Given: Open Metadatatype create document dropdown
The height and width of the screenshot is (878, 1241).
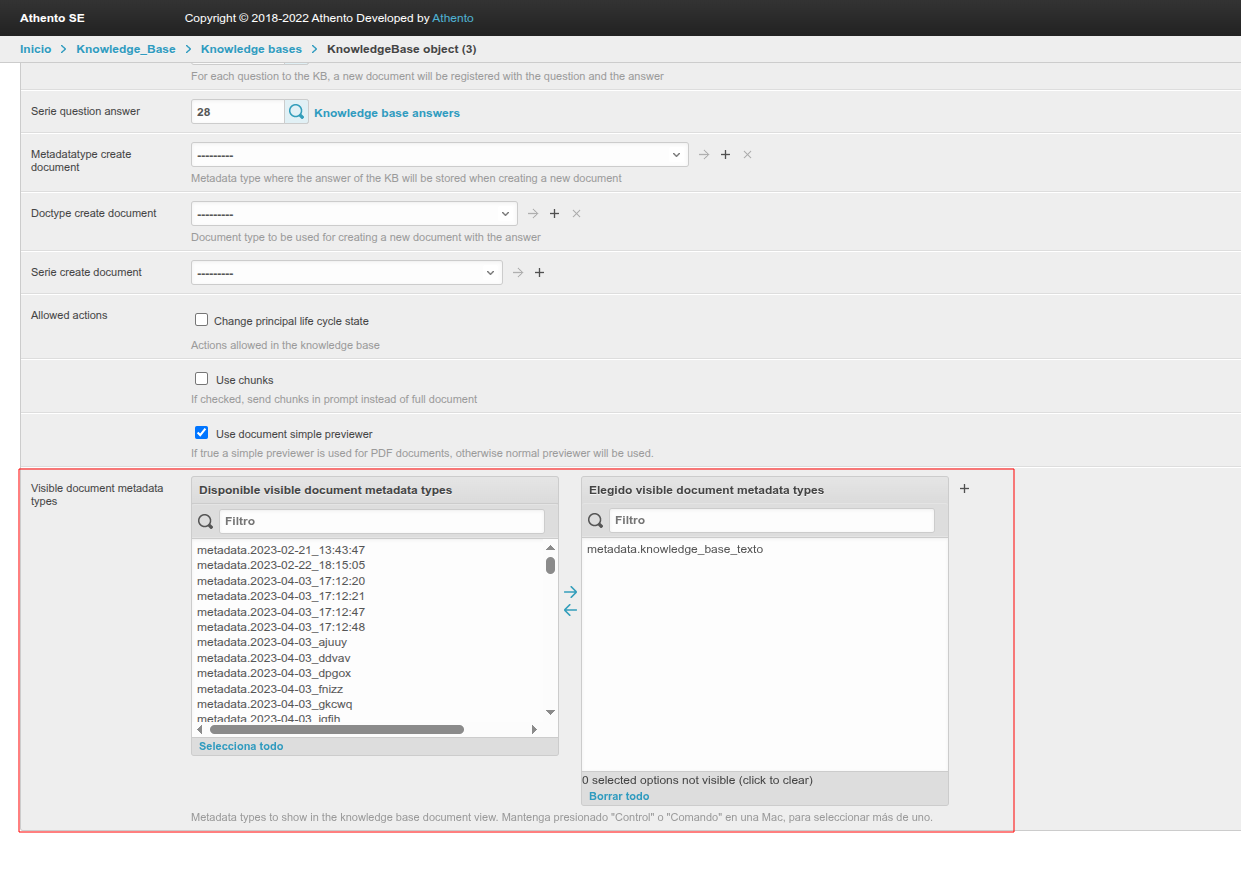Looking at the screenshot, I should click(x=439, y=155).
